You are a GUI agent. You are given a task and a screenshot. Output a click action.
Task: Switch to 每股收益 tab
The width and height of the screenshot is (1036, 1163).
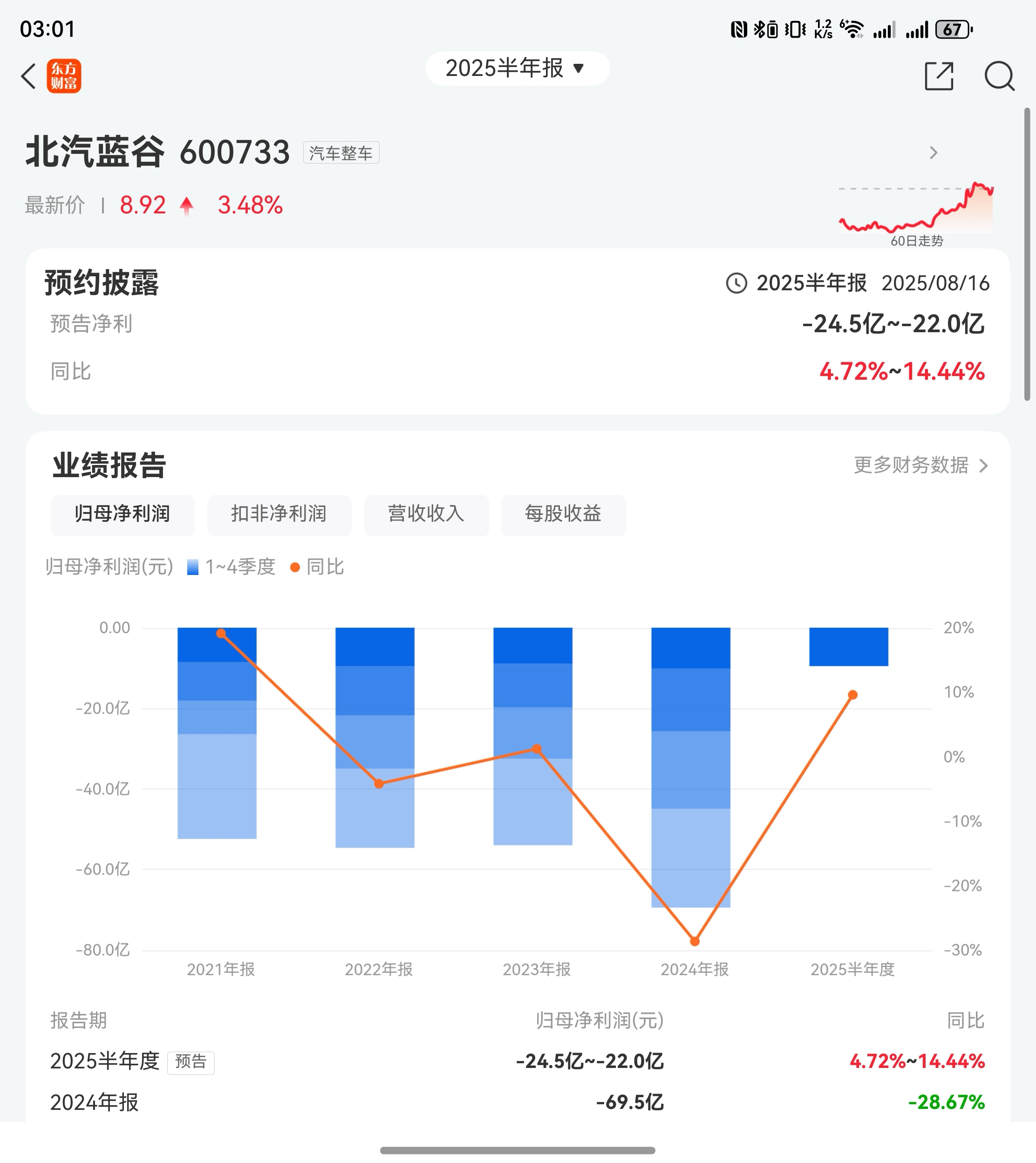[x=563, y=514]
